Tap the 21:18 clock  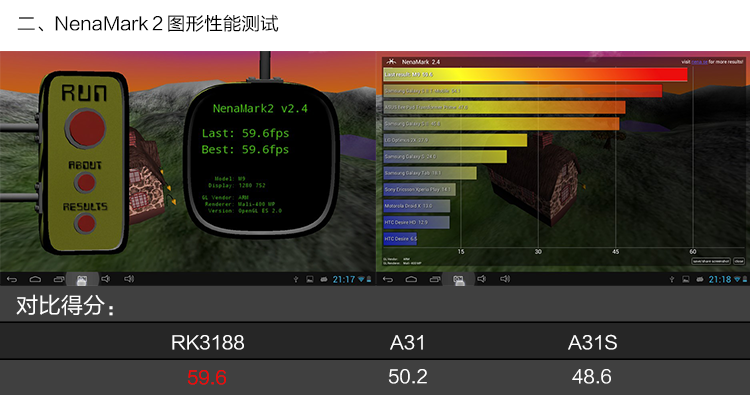click(x=720, y=279)
